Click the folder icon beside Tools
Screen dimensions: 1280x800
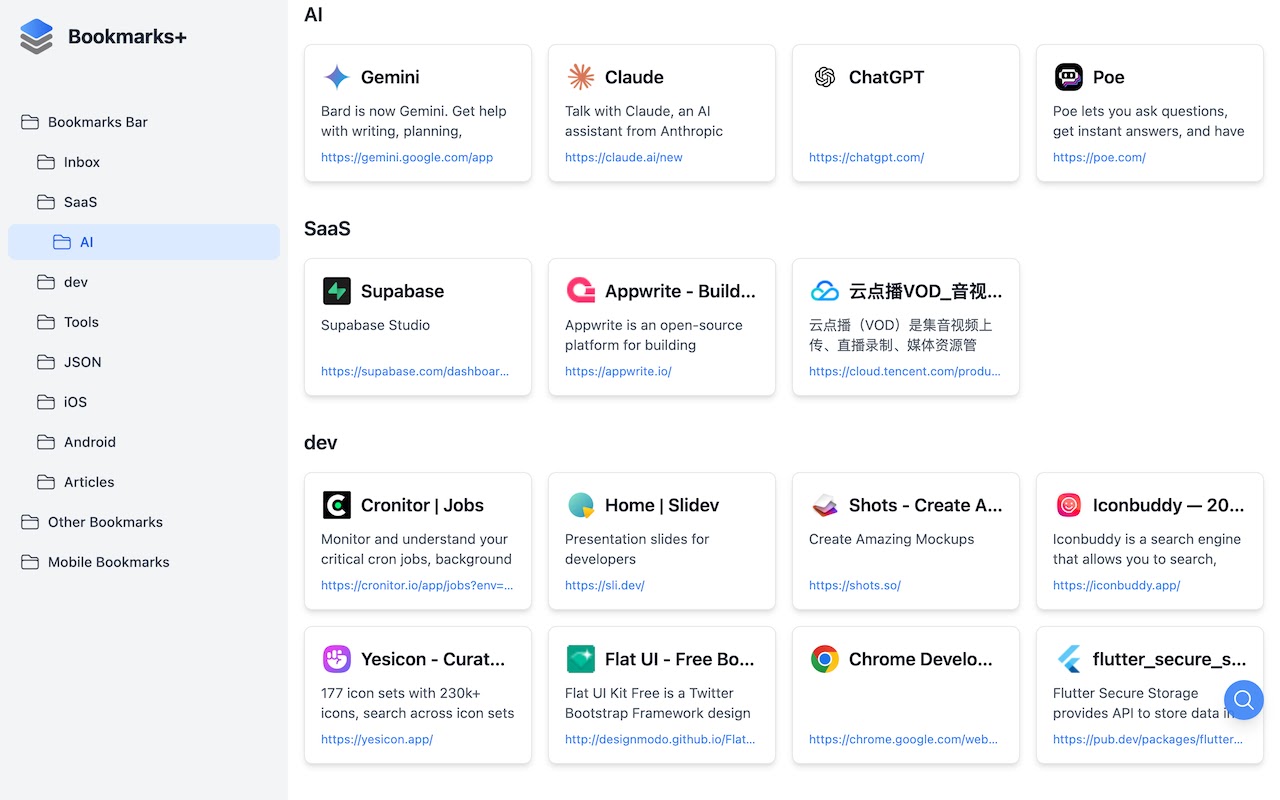[46, 322]
